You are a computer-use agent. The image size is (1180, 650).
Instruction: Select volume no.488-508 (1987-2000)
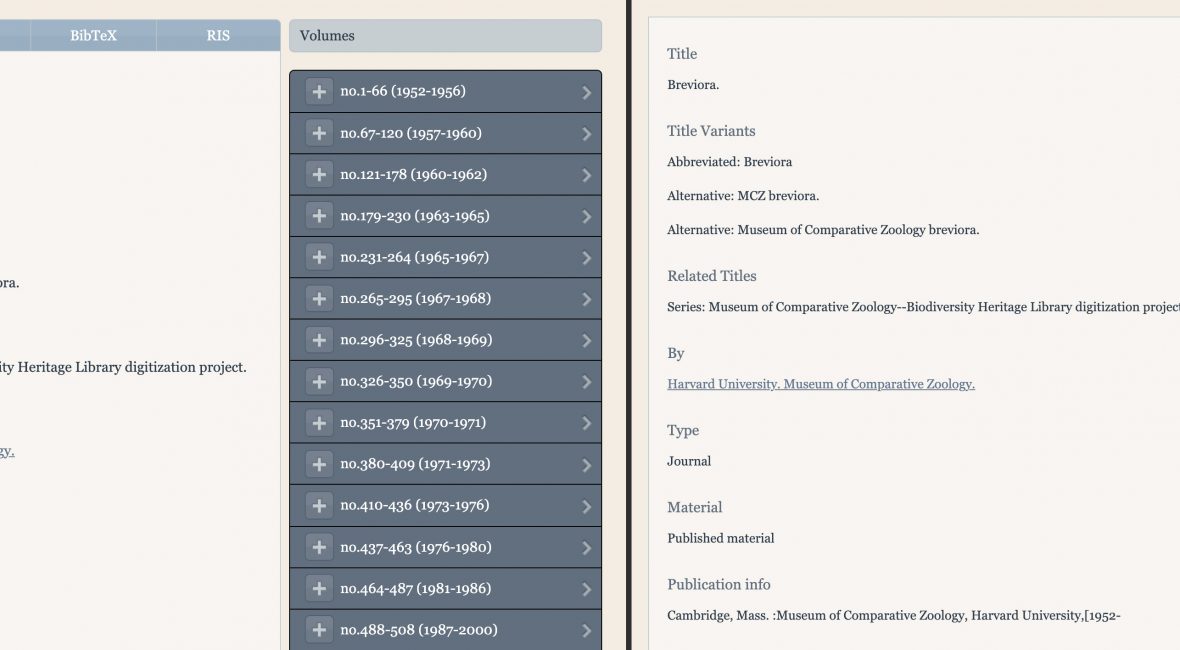[x=418, y=630]
